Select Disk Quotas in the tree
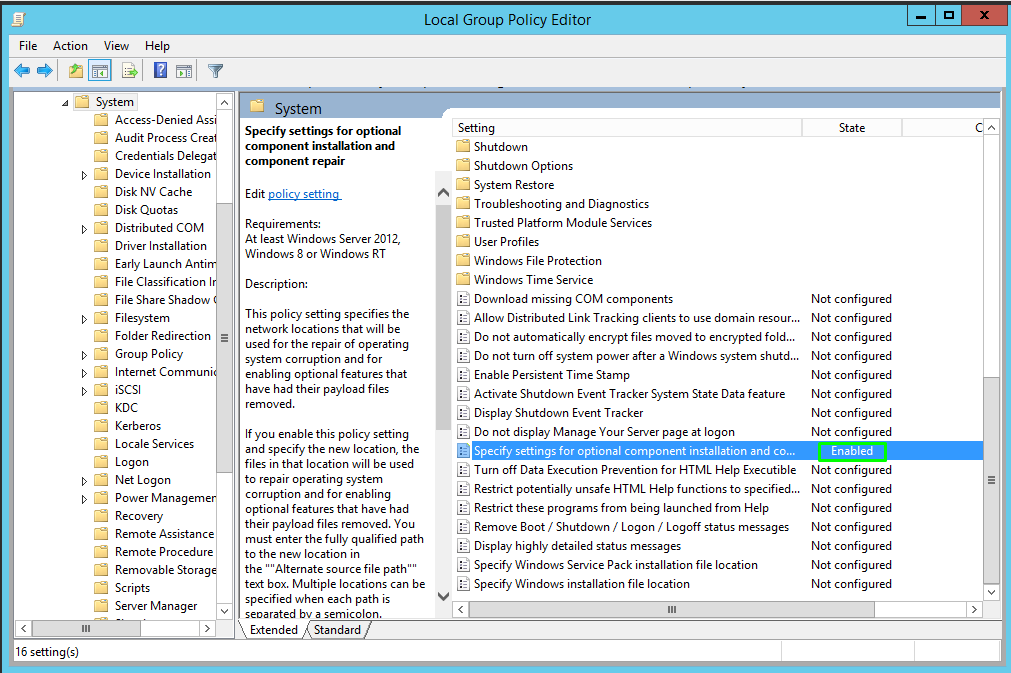 click(146, 210)
